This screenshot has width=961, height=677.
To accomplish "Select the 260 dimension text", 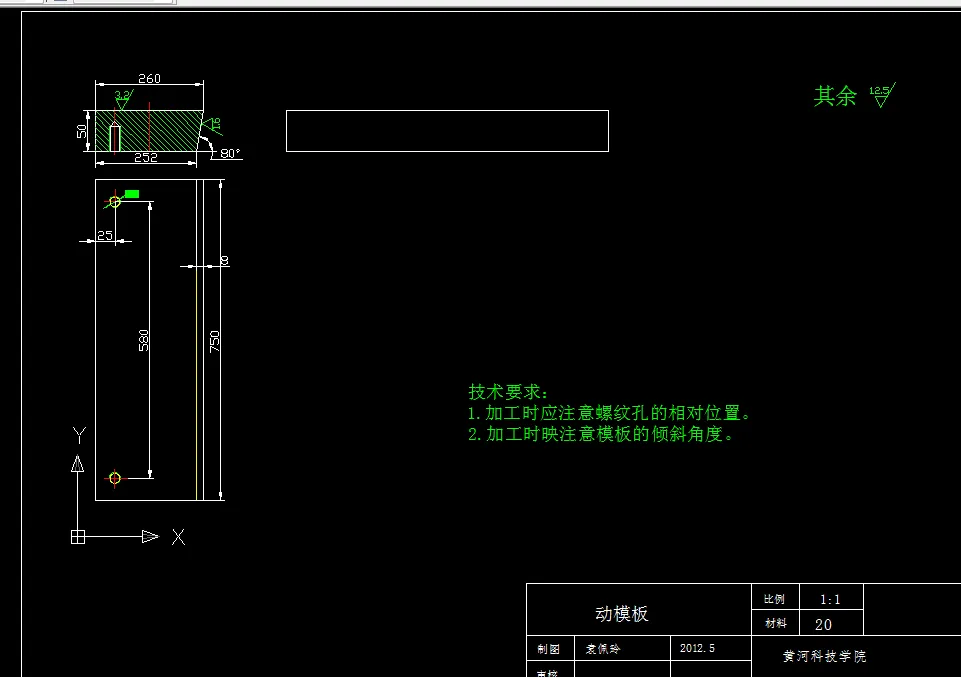I will (x=149, y=78).
